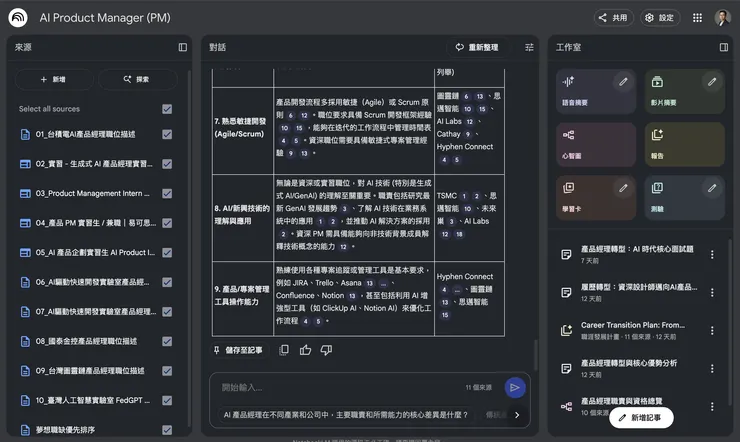Click 儲存至記事 to save note

(238, 350)
